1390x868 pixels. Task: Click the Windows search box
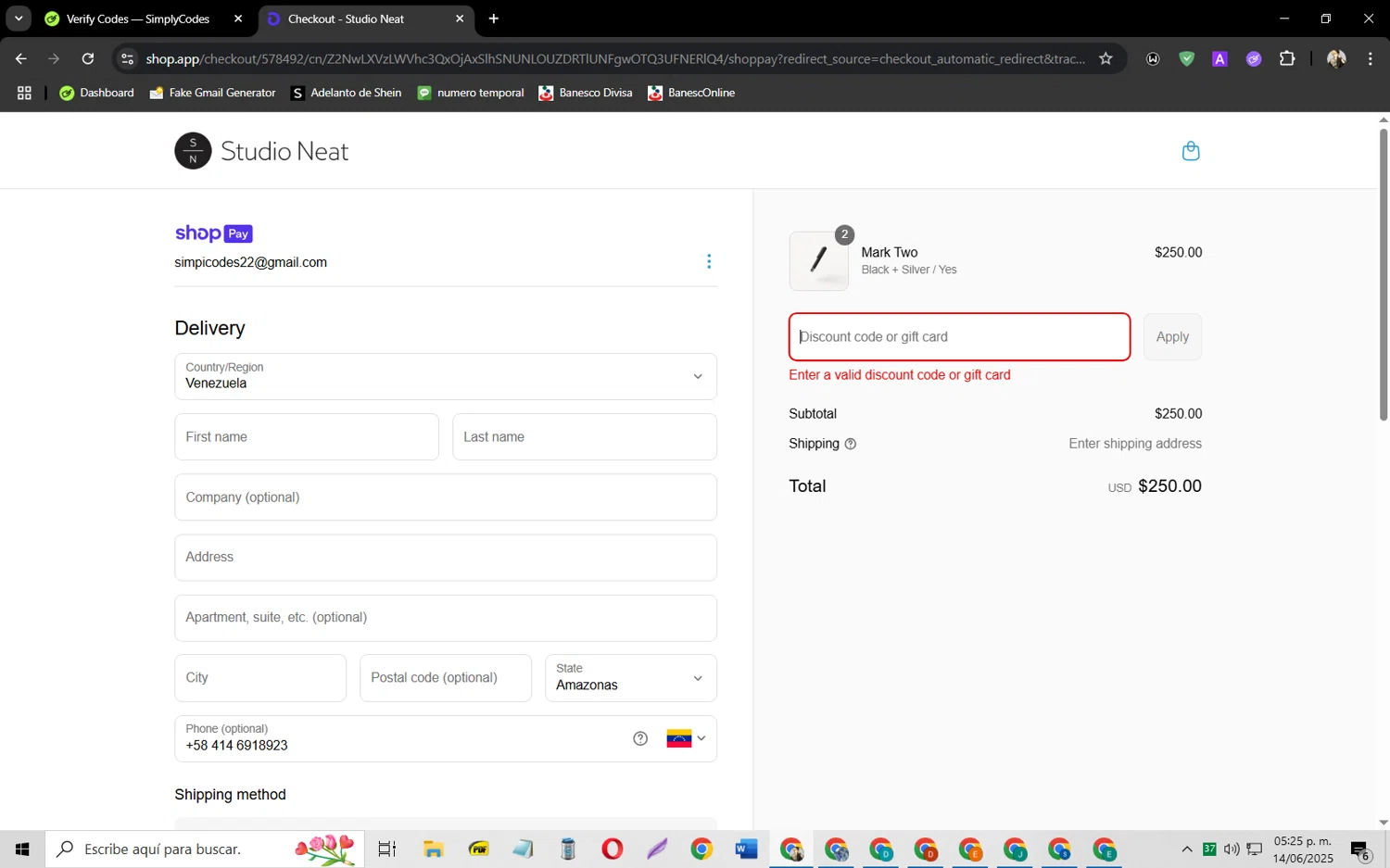(x=205, y=849)
